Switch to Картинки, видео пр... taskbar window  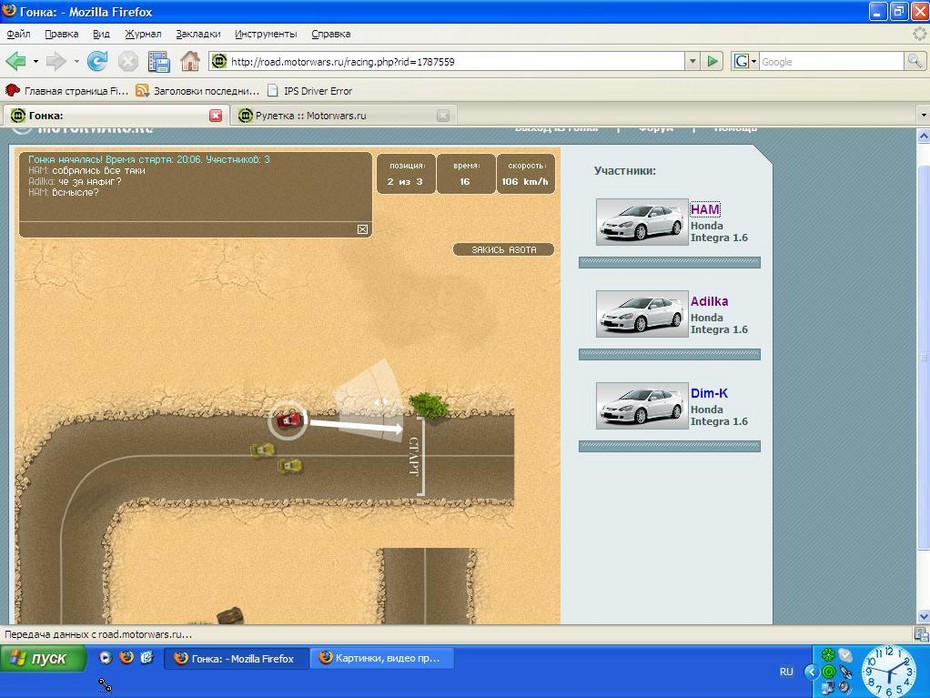(381, 658)
